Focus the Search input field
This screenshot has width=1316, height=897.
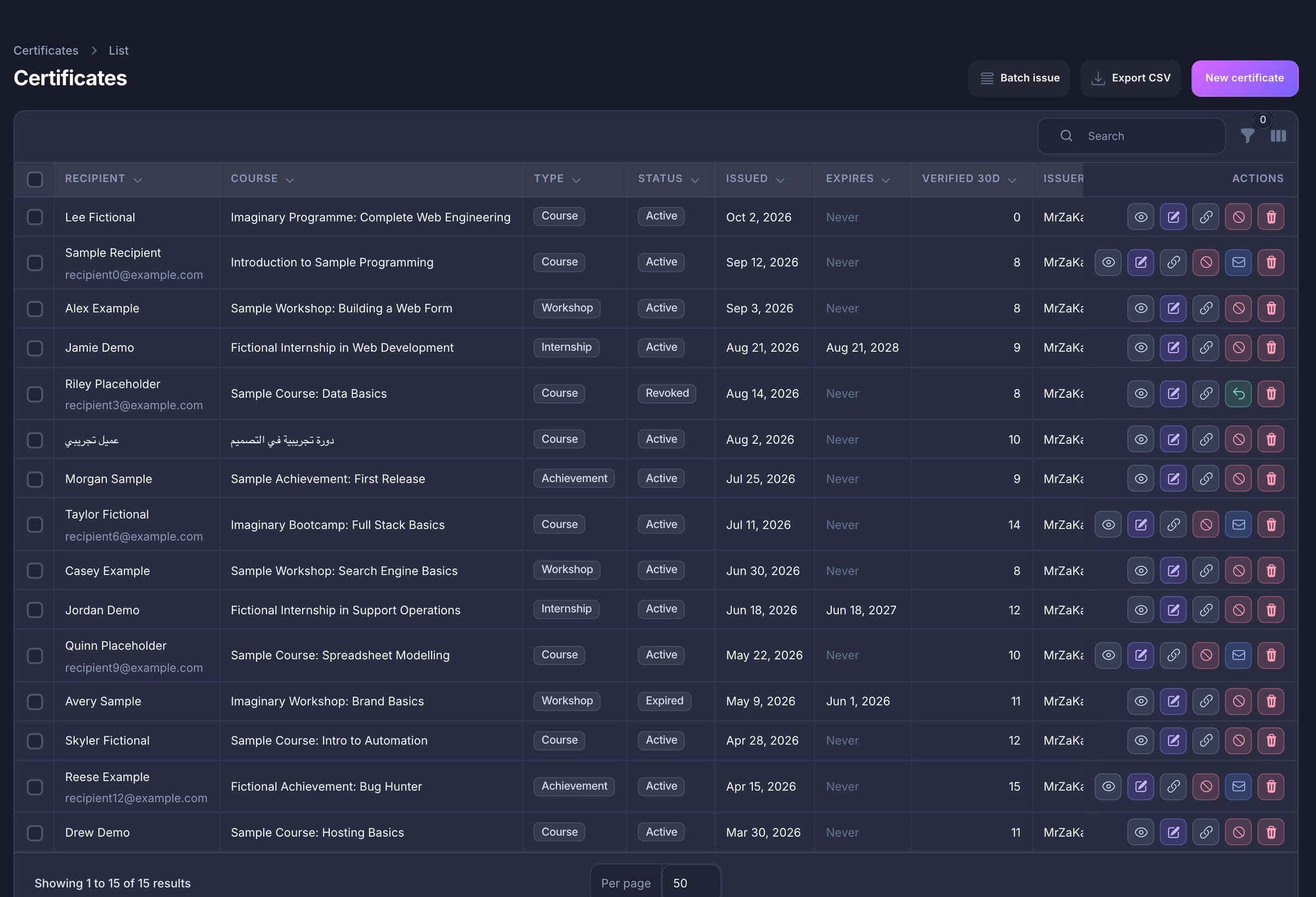(x=1131, y=136)
